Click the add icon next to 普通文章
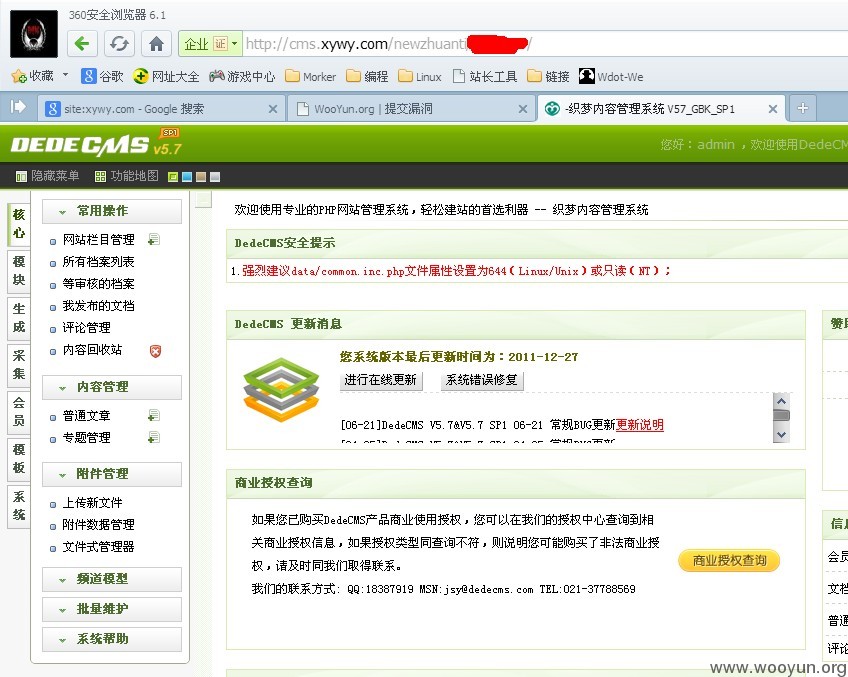The image size is (848, 677). click(x=154, y=415)
